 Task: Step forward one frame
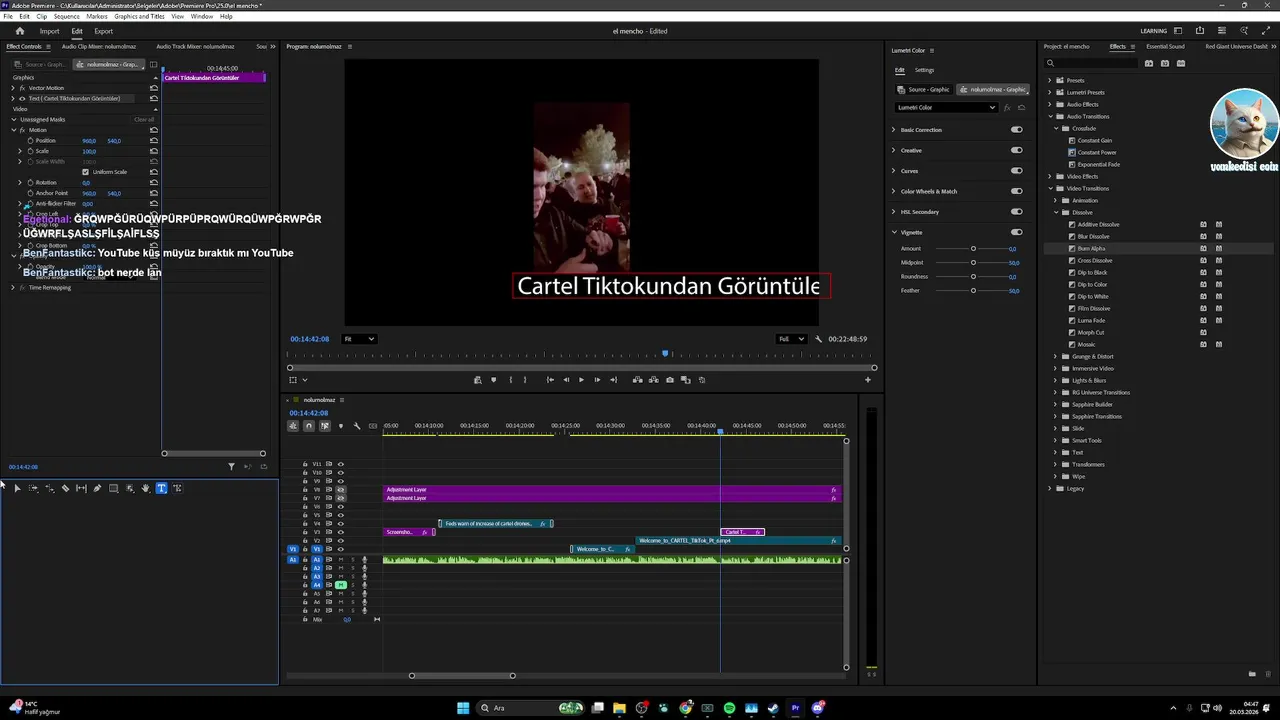pyautogui.click(x=597, y=380)
